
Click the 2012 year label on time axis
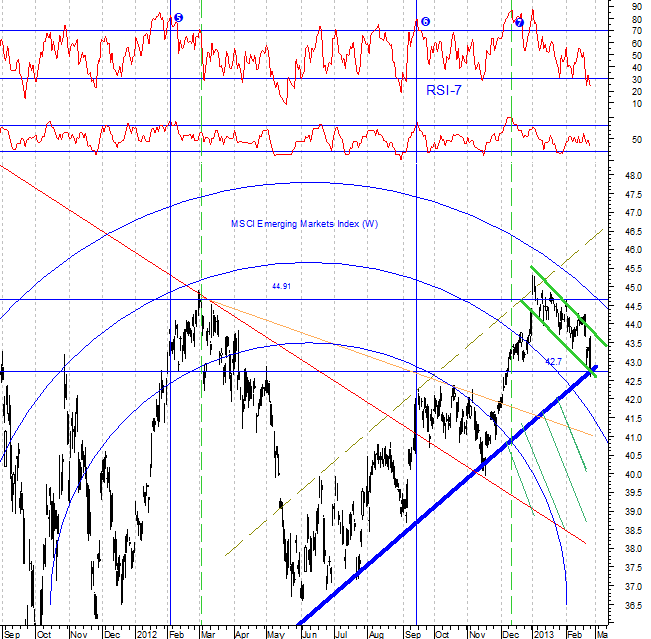coord(147,634)
